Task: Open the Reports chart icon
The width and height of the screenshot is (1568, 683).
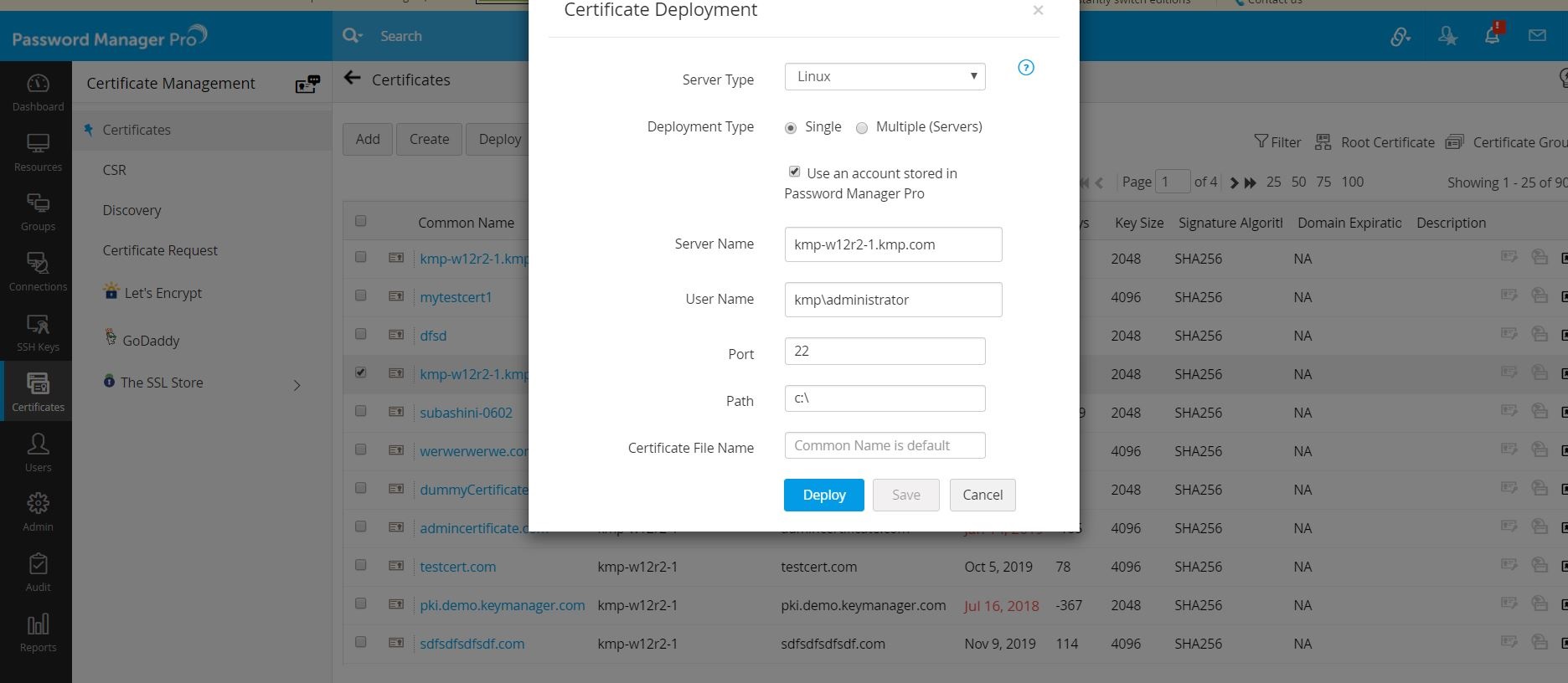Action: (38, 624)
